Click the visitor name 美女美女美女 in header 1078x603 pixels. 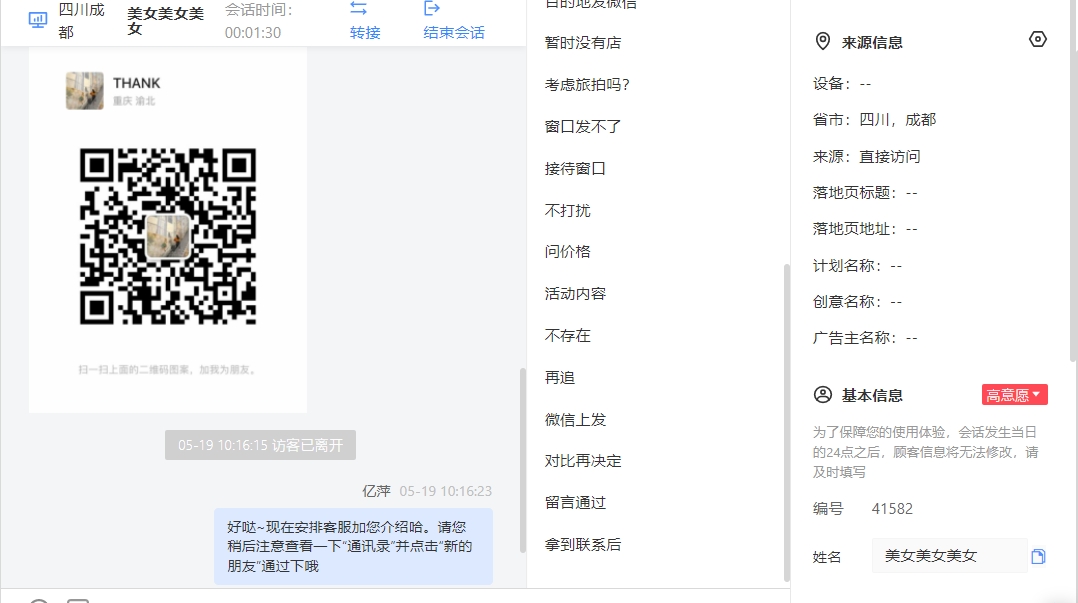[166, 21]
